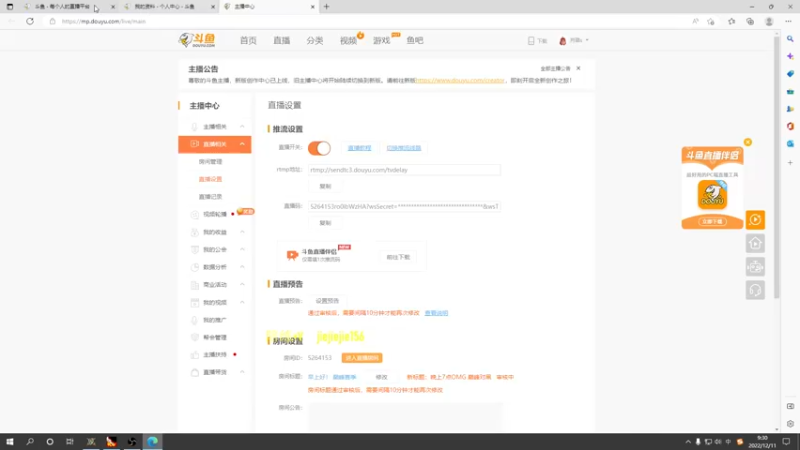The height and width of the screenshot is (450, 800).
Task: Close the 斗鱼直播伴侣 floating ad
Action: [x=747, y=142]
